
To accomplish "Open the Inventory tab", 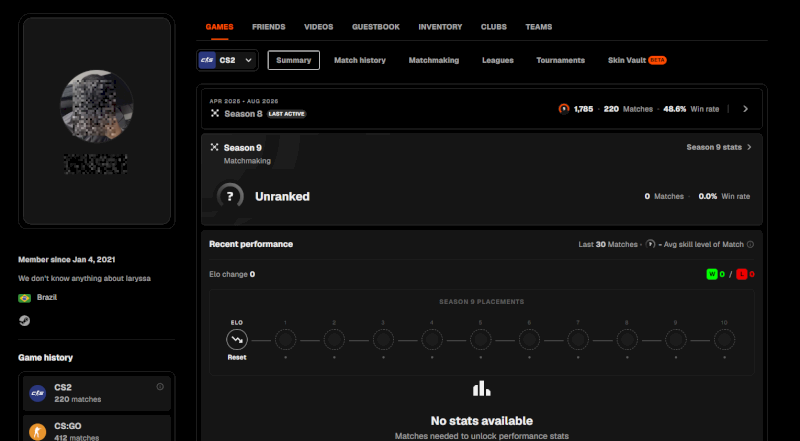I will (x=440, y=27).
